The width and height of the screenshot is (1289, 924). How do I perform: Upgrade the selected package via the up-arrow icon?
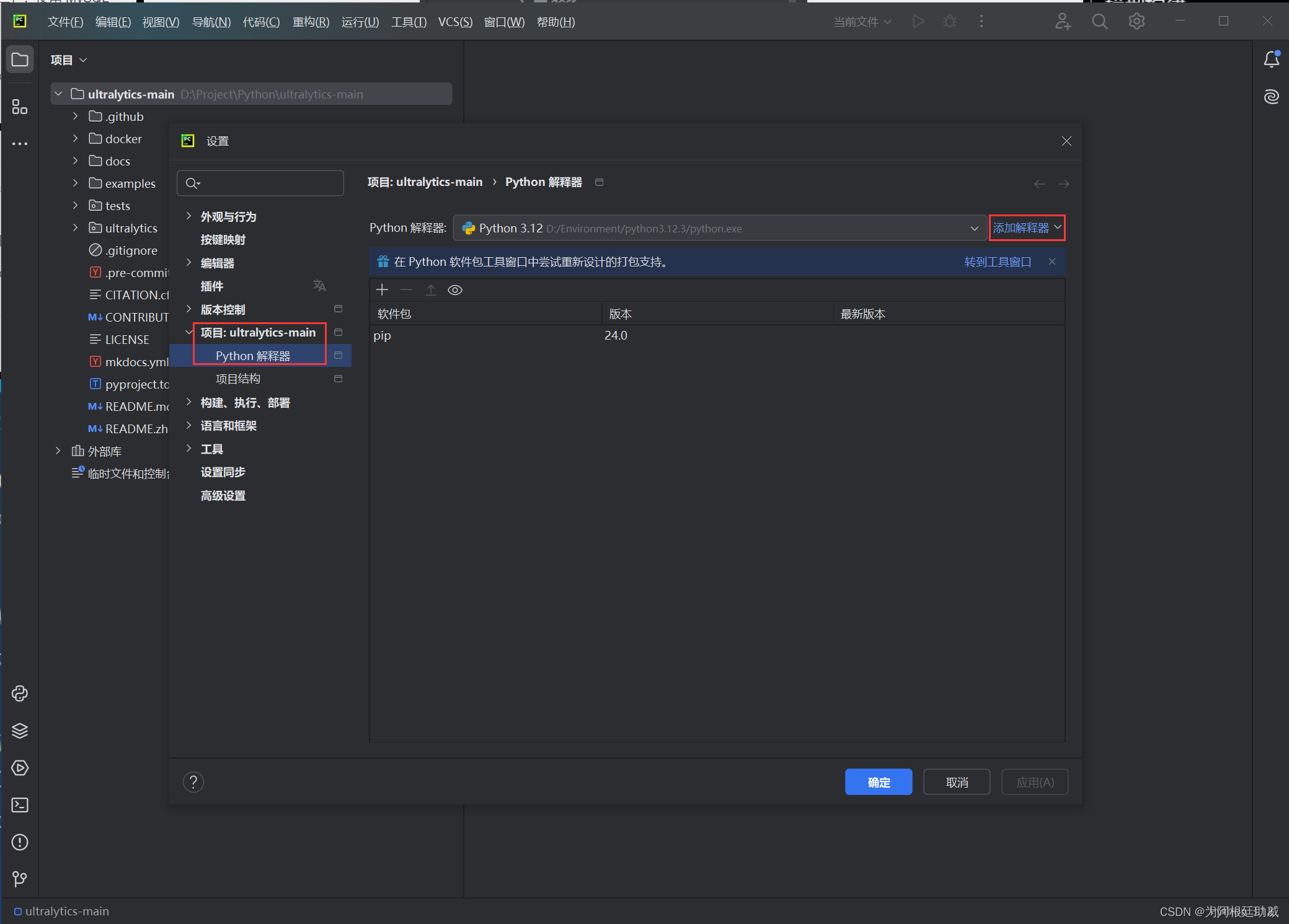point(430,289)
